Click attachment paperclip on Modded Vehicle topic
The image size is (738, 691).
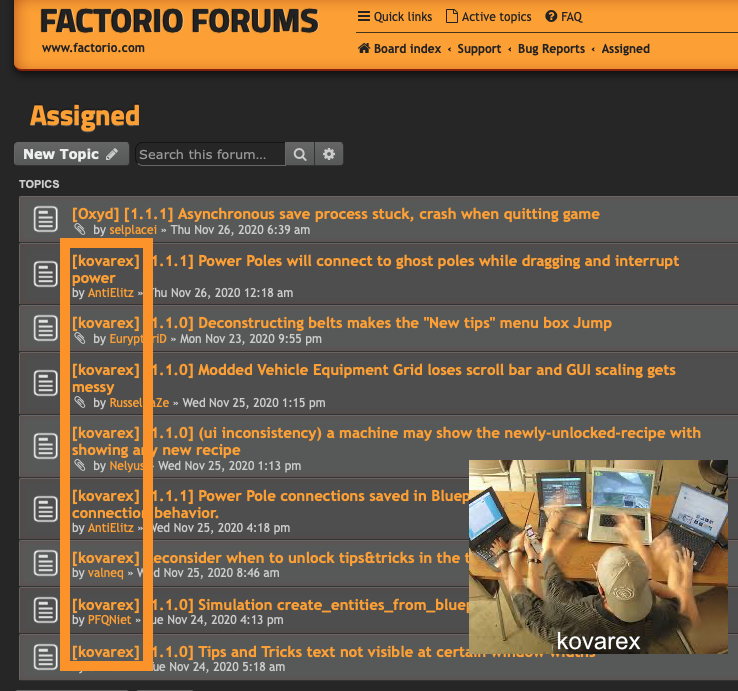click(80, 402)
